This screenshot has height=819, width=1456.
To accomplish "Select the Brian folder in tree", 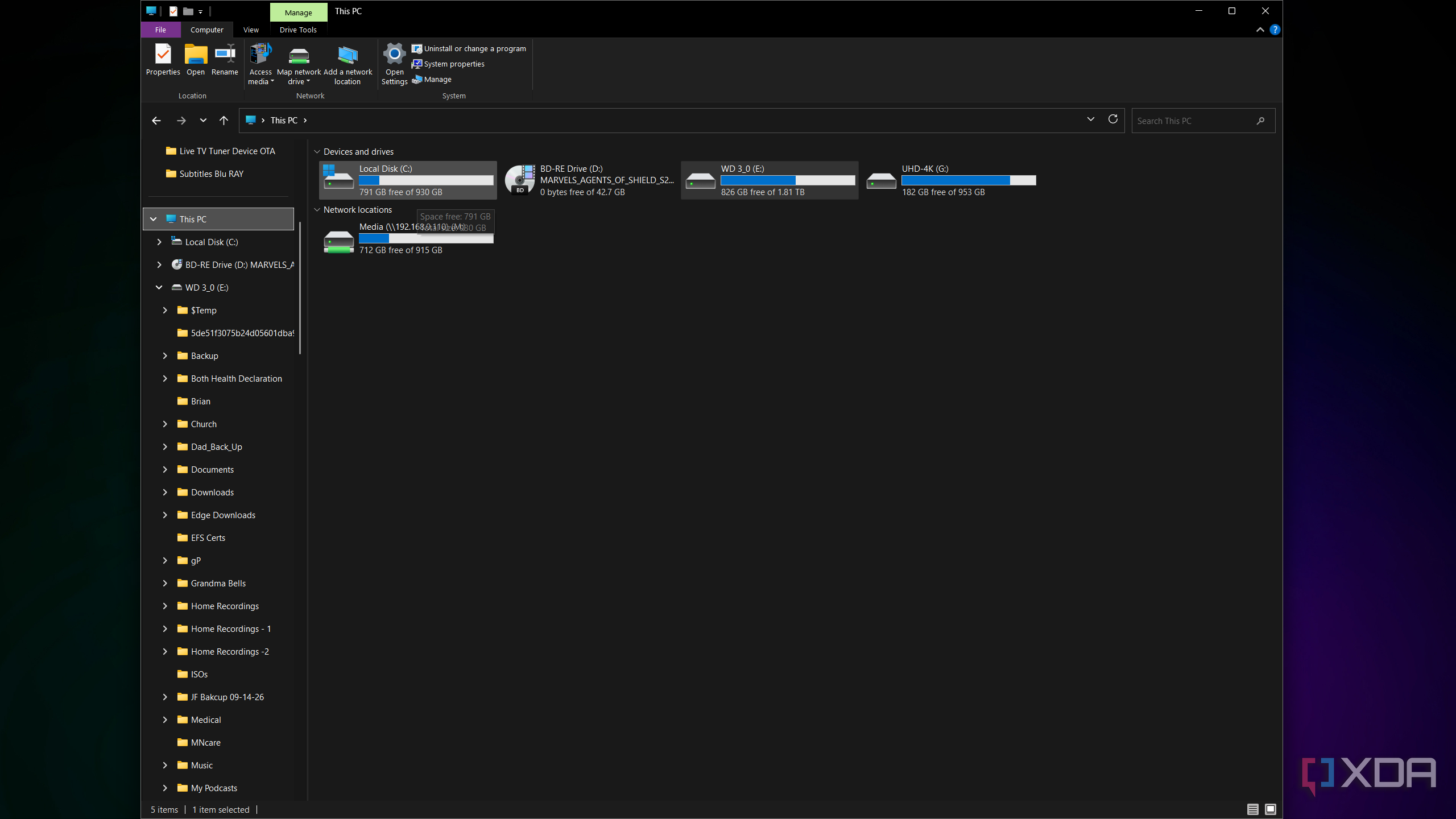I will 193,401.
